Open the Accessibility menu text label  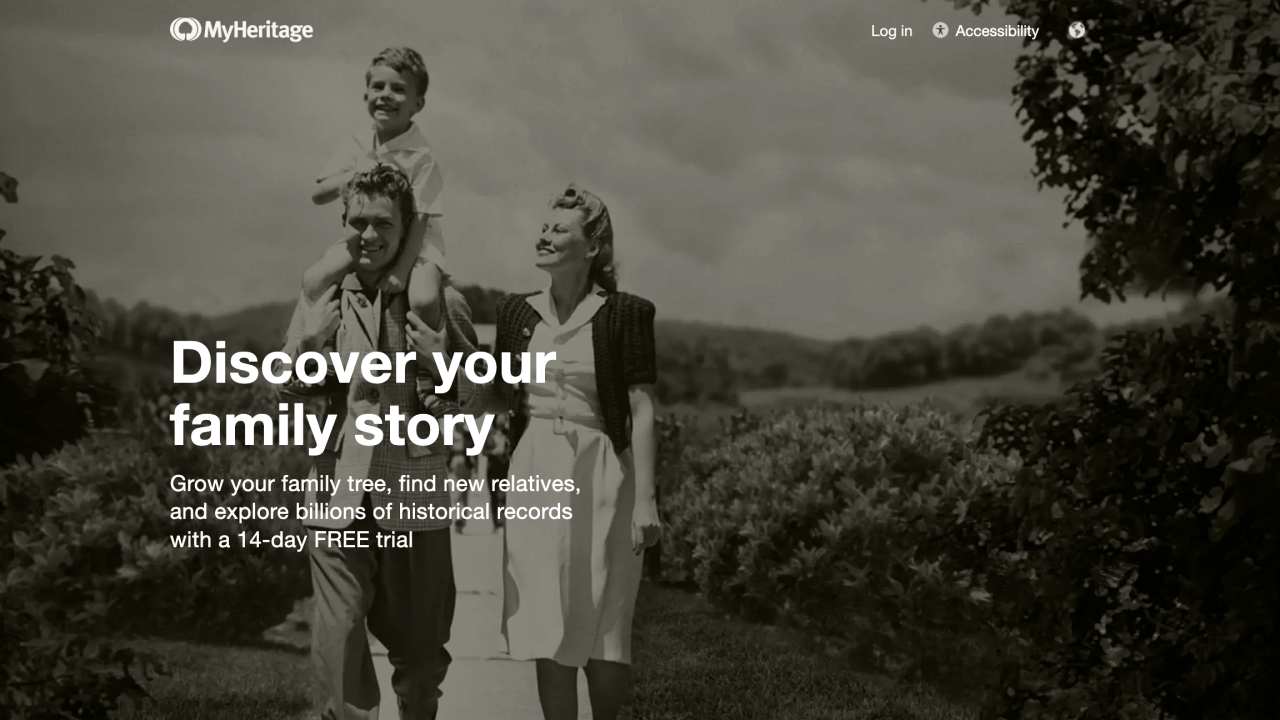click(x=997, y=31)
